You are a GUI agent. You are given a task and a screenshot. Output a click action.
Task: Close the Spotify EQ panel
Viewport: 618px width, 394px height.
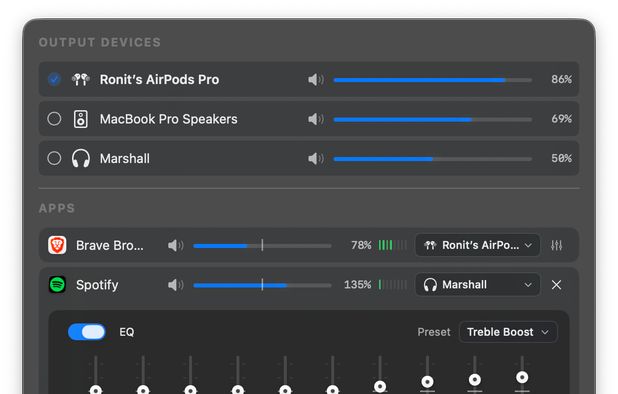(x=557, y=285)
